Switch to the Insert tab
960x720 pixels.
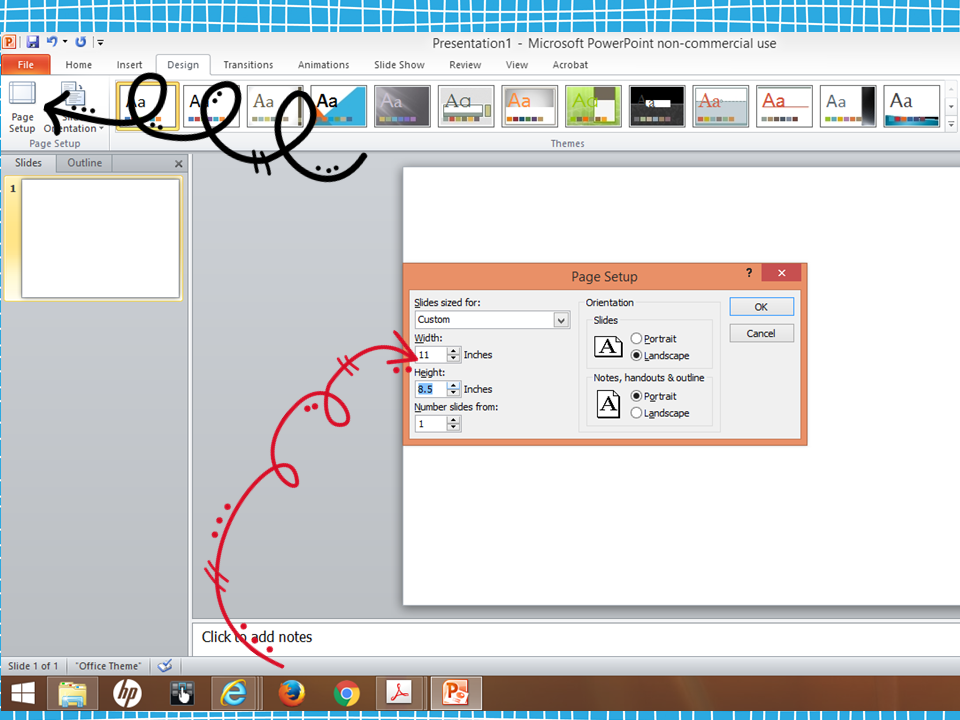129,64
